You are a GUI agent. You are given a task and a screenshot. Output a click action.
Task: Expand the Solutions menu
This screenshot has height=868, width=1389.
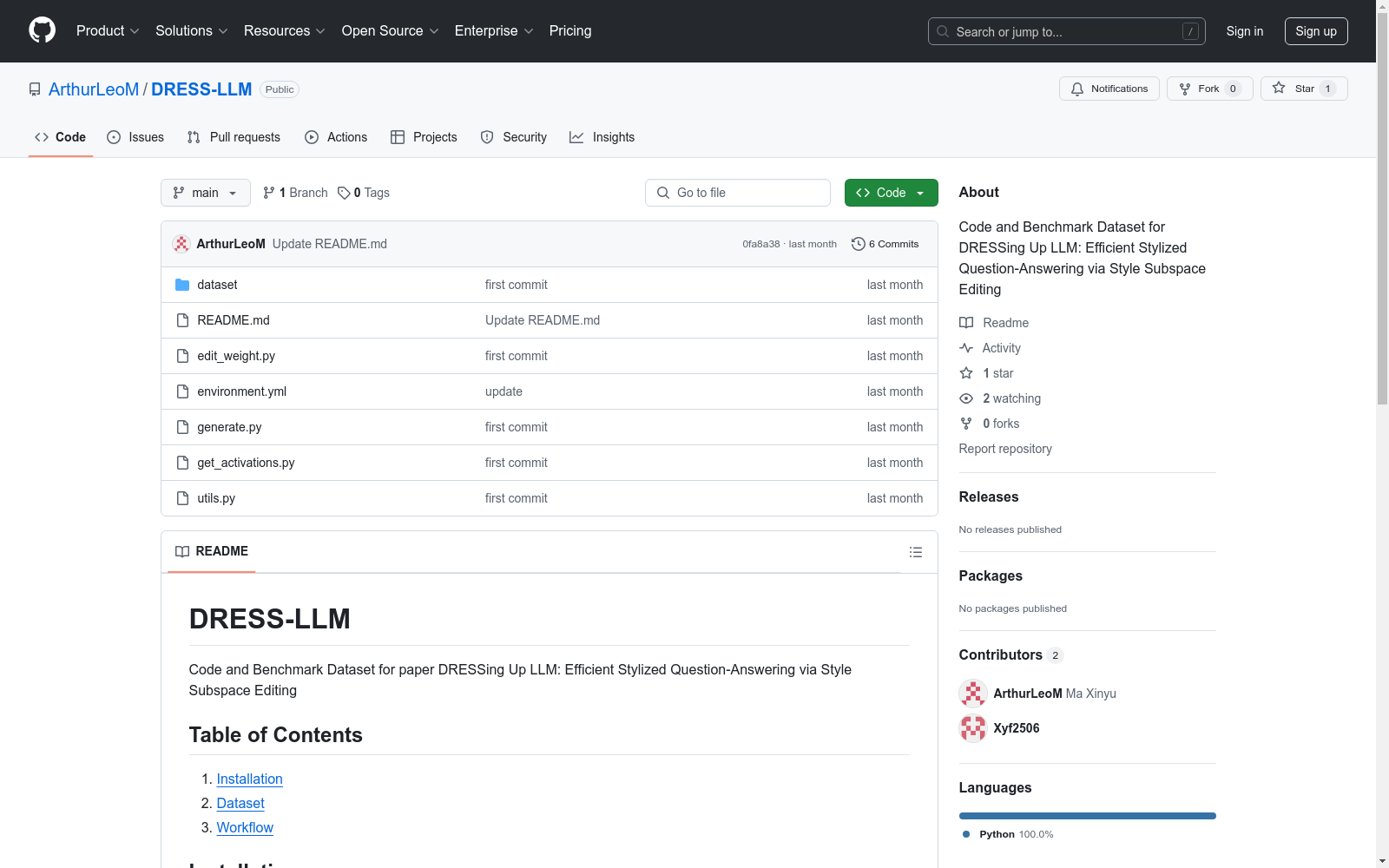[191, 30]
